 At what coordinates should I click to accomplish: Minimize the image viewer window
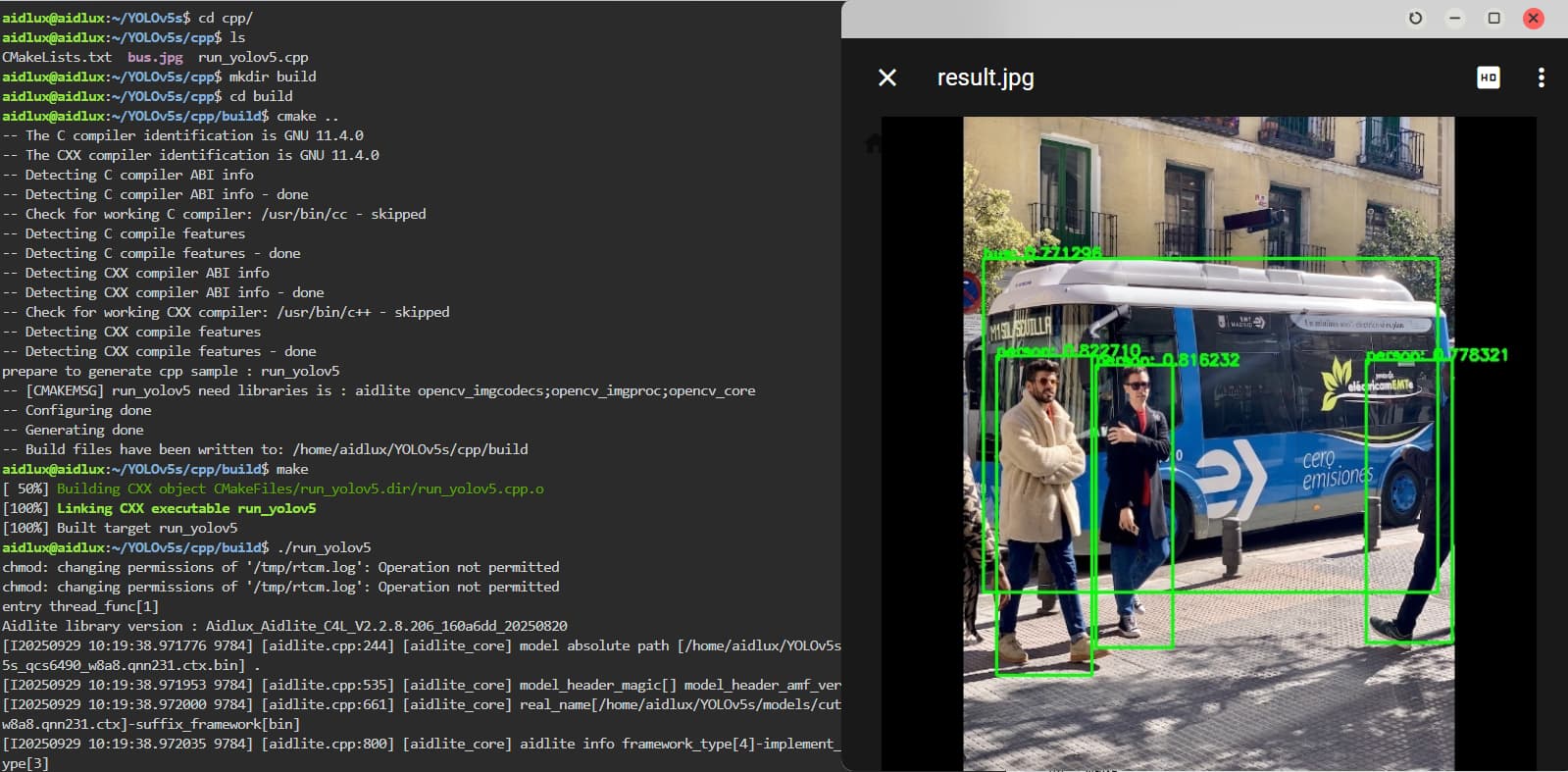[1454, 19]
